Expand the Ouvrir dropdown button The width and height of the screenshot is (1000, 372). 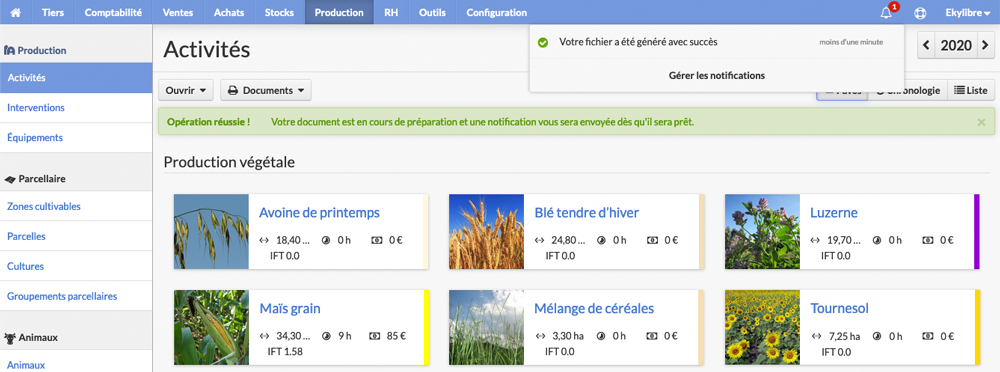186,91
